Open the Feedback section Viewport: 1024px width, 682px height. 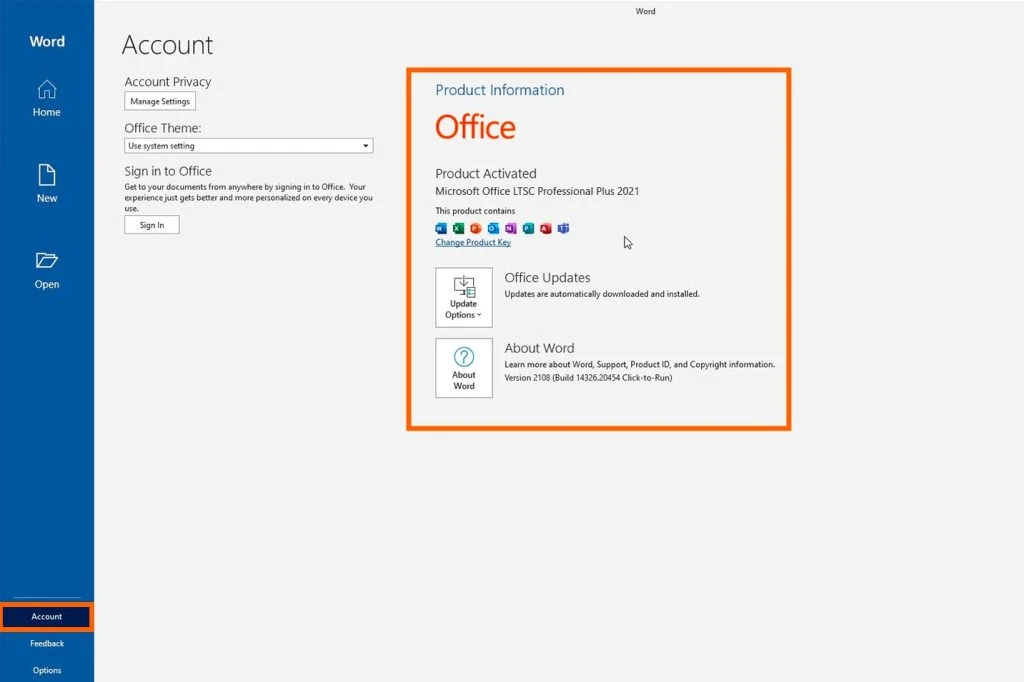[46, 643]
